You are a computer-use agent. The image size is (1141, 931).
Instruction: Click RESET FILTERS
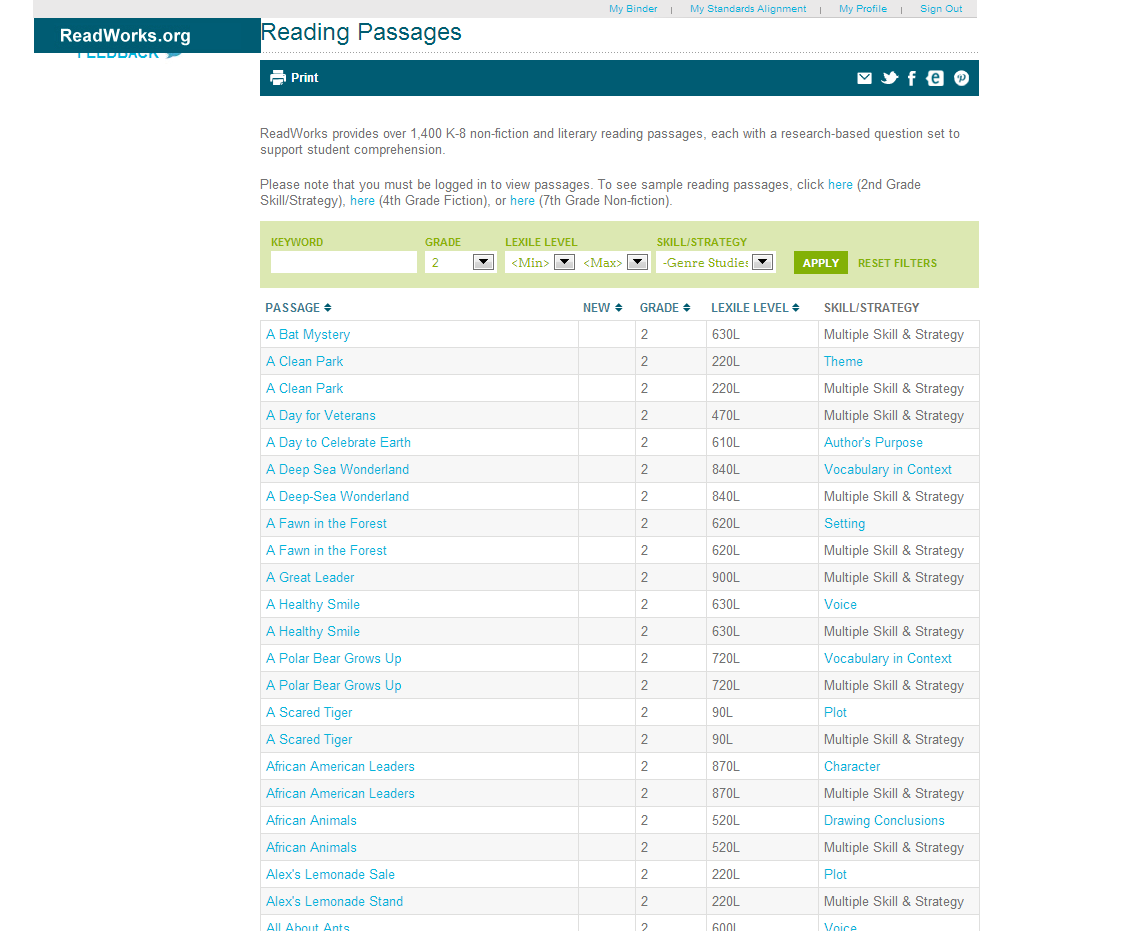[896, 263]
